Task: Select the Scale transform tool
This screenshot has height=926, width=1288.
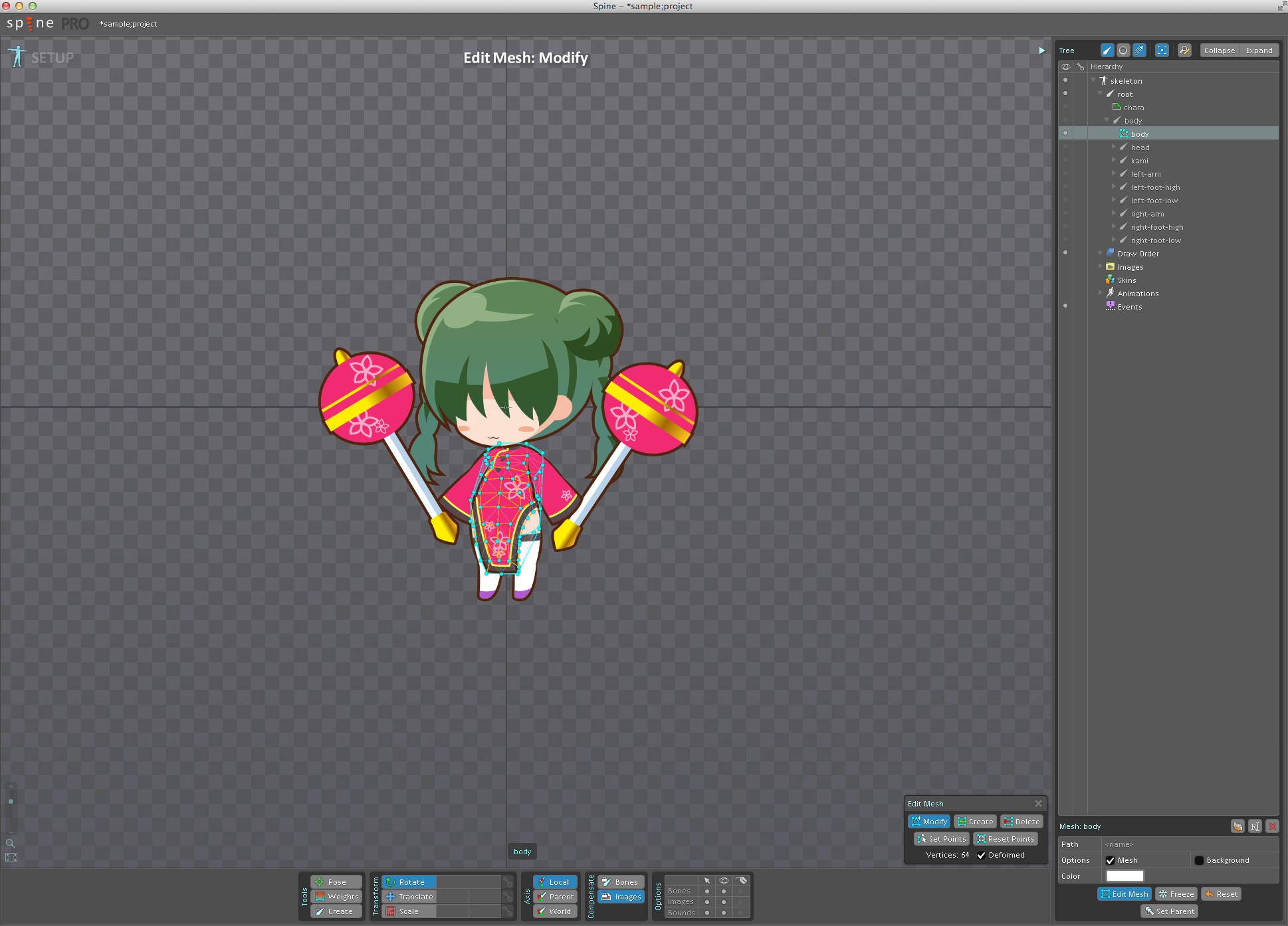Action: click(x=409, y=911)
